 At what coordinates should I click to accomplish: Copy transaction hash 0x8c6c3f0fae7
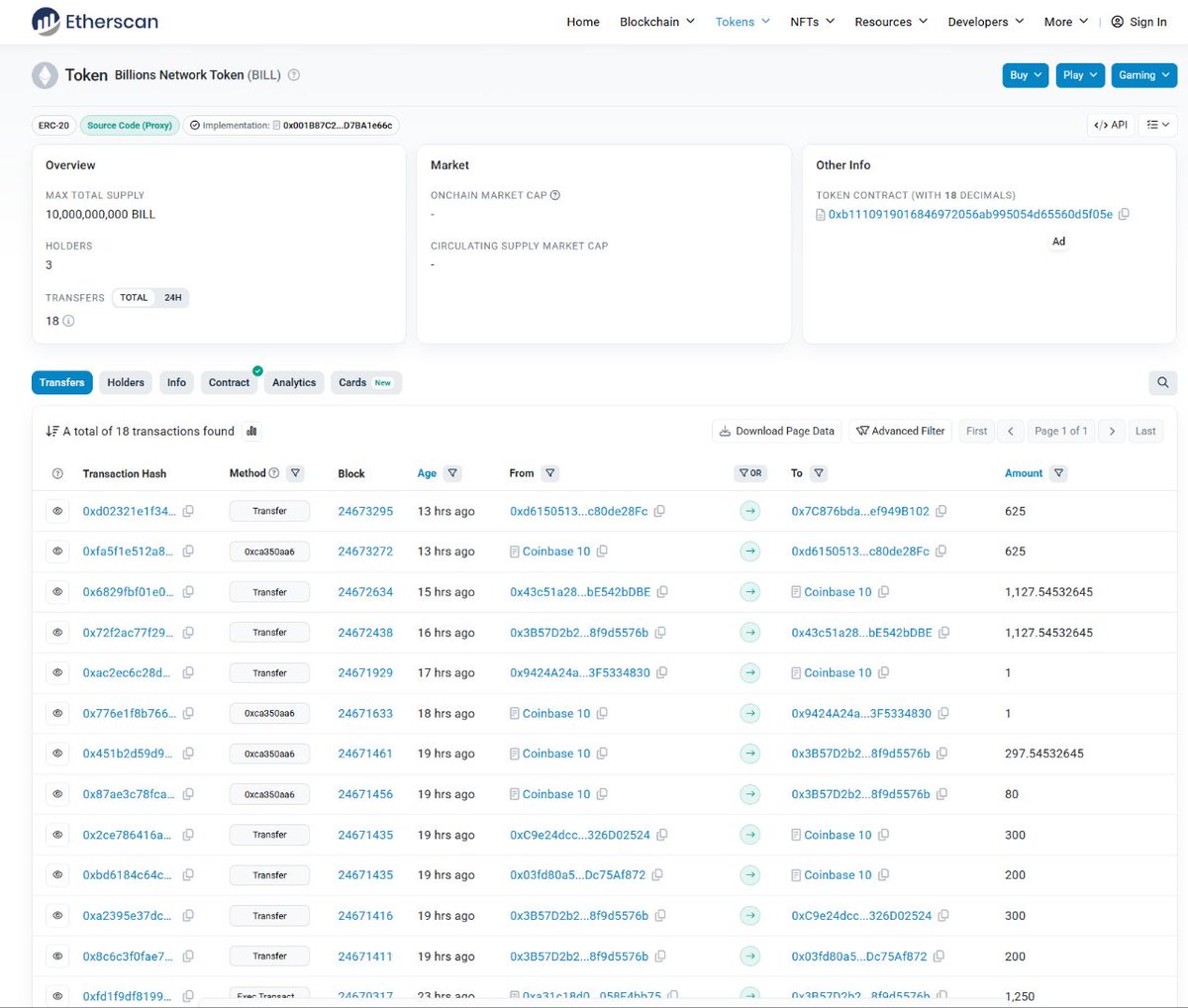click(x=188, y=957)
